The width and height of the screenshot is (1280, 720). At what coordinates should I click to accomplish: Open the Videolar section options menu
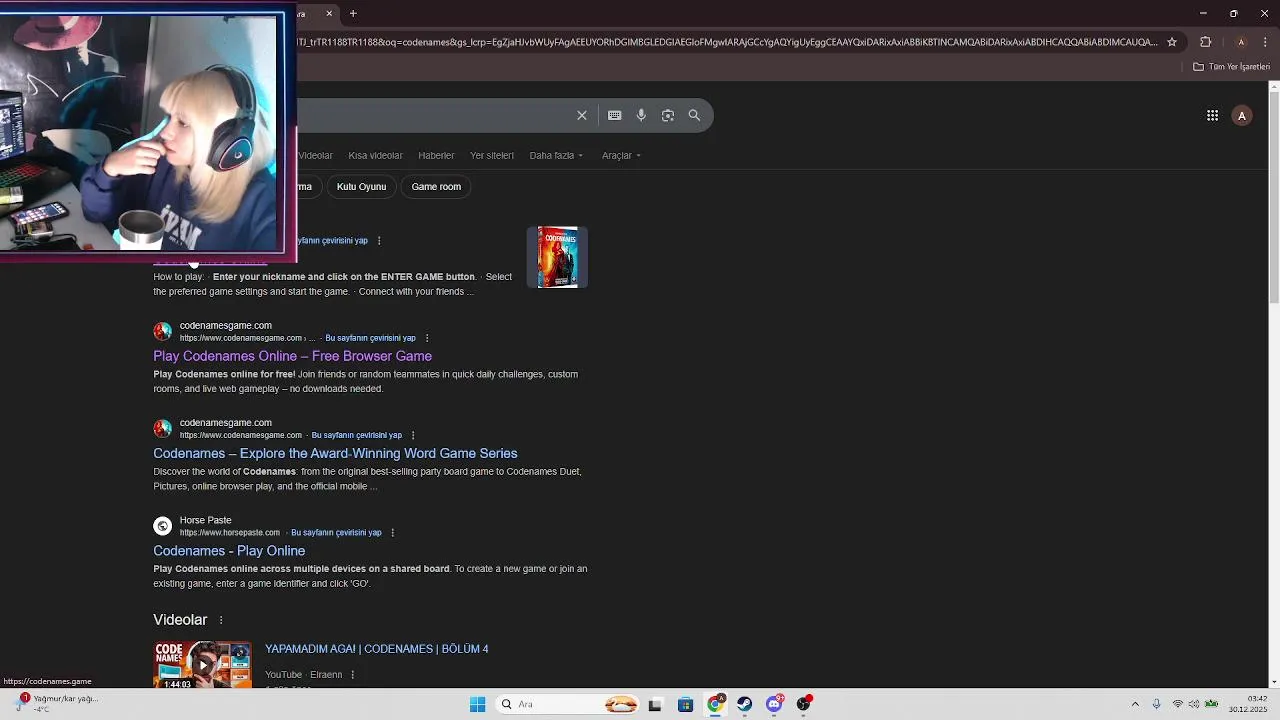[x=221, y=620]
